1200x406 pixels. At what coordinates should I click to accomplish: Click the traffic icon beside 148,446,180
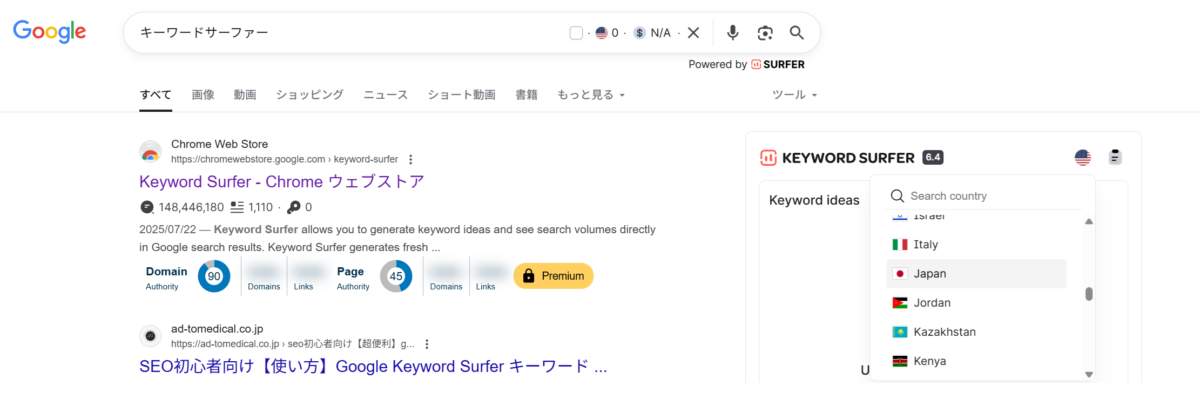[x=147, y=208]
